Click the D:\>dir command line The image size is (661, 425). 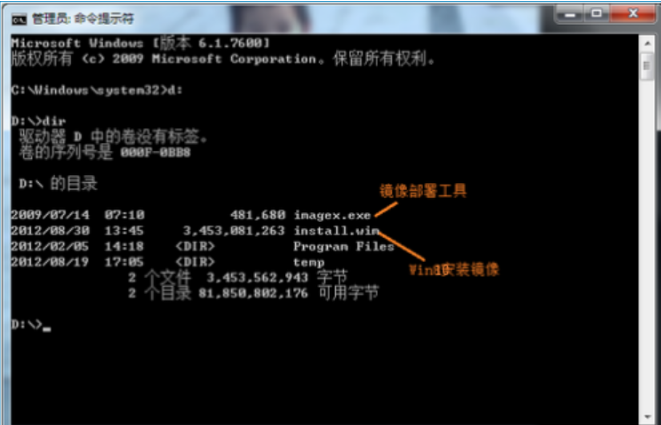[x=38, y=122]
